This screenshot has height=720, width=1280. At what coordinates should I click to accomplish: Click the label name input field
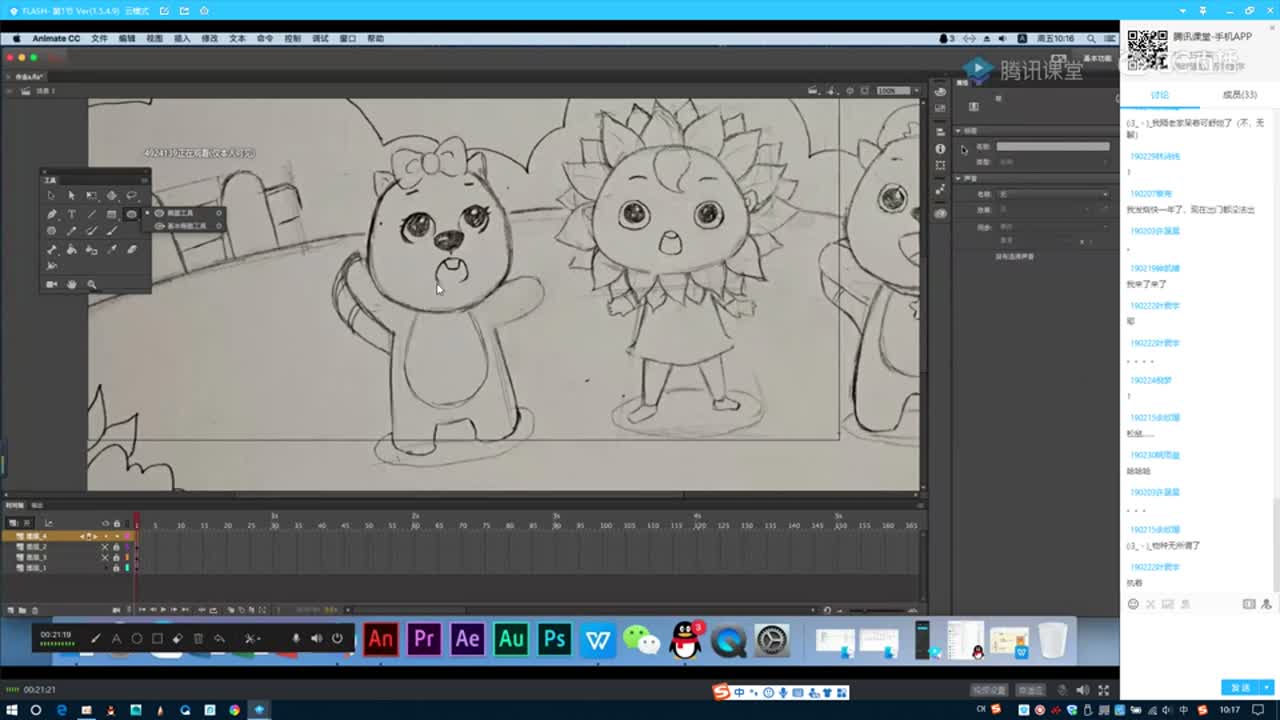pos(1053,146)
